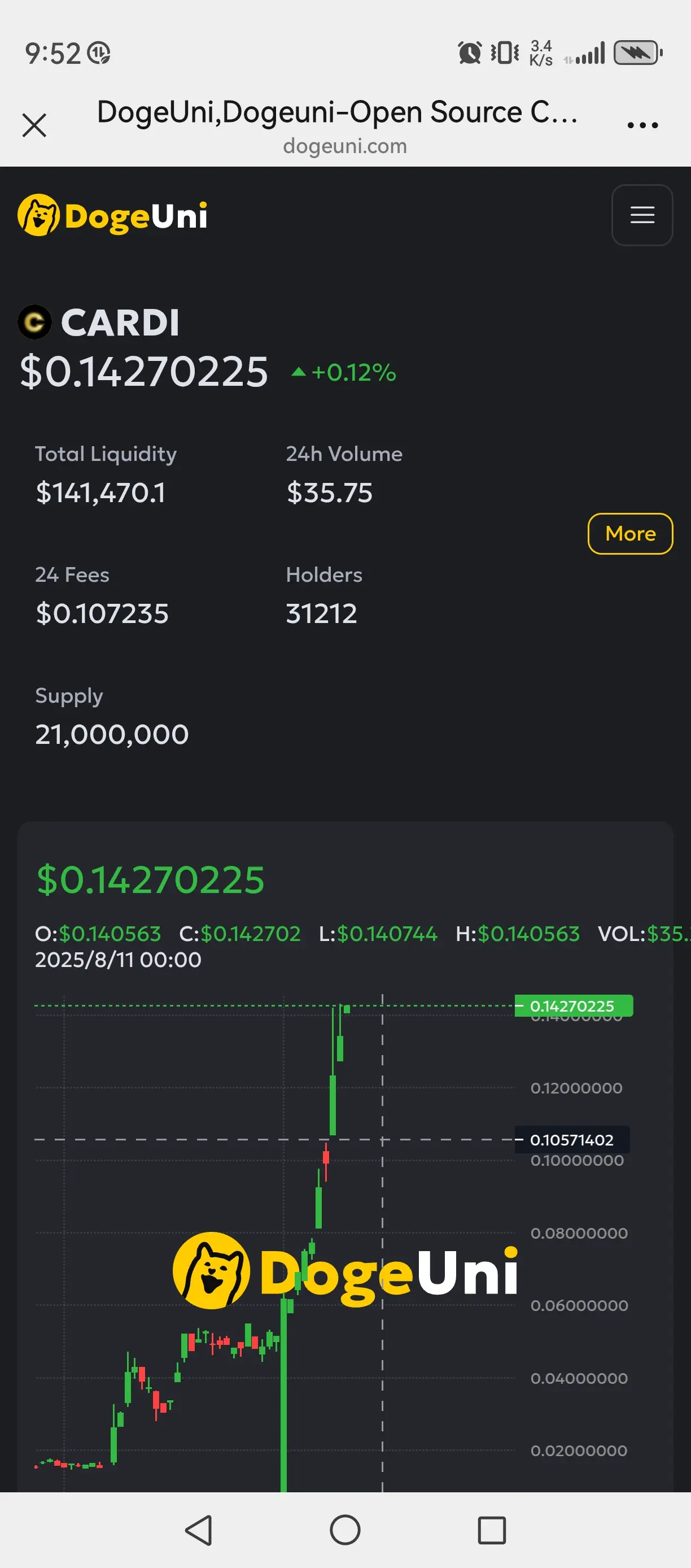
Task: Open recent apps square icon
Action: click(492, 1530)
